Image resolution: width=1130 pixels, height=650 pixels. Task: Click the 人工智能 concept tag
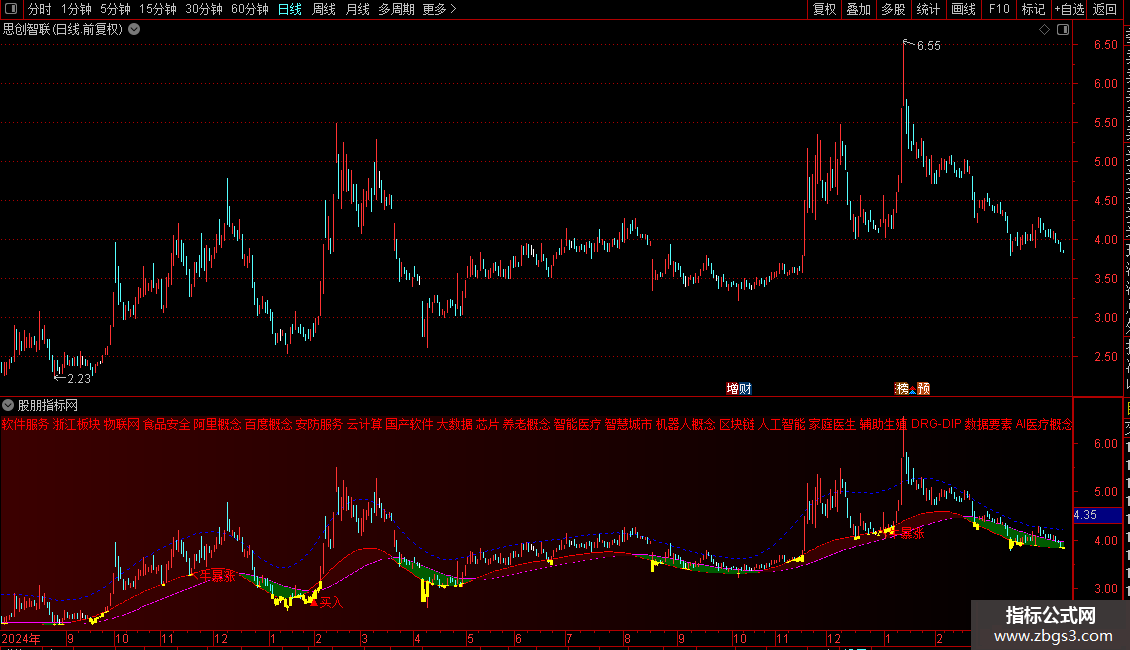(x=781, y=424)
